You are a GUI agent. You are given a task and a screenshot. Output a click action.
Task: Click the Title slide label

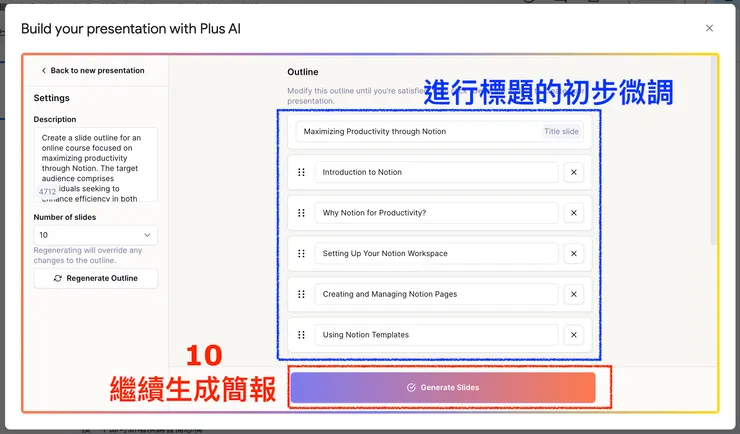(561, 132)
